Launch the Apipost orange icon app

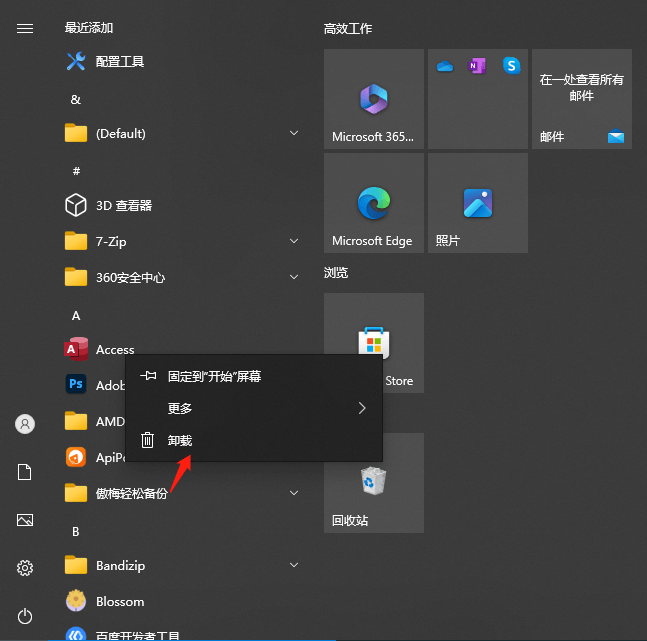(76, 457)
